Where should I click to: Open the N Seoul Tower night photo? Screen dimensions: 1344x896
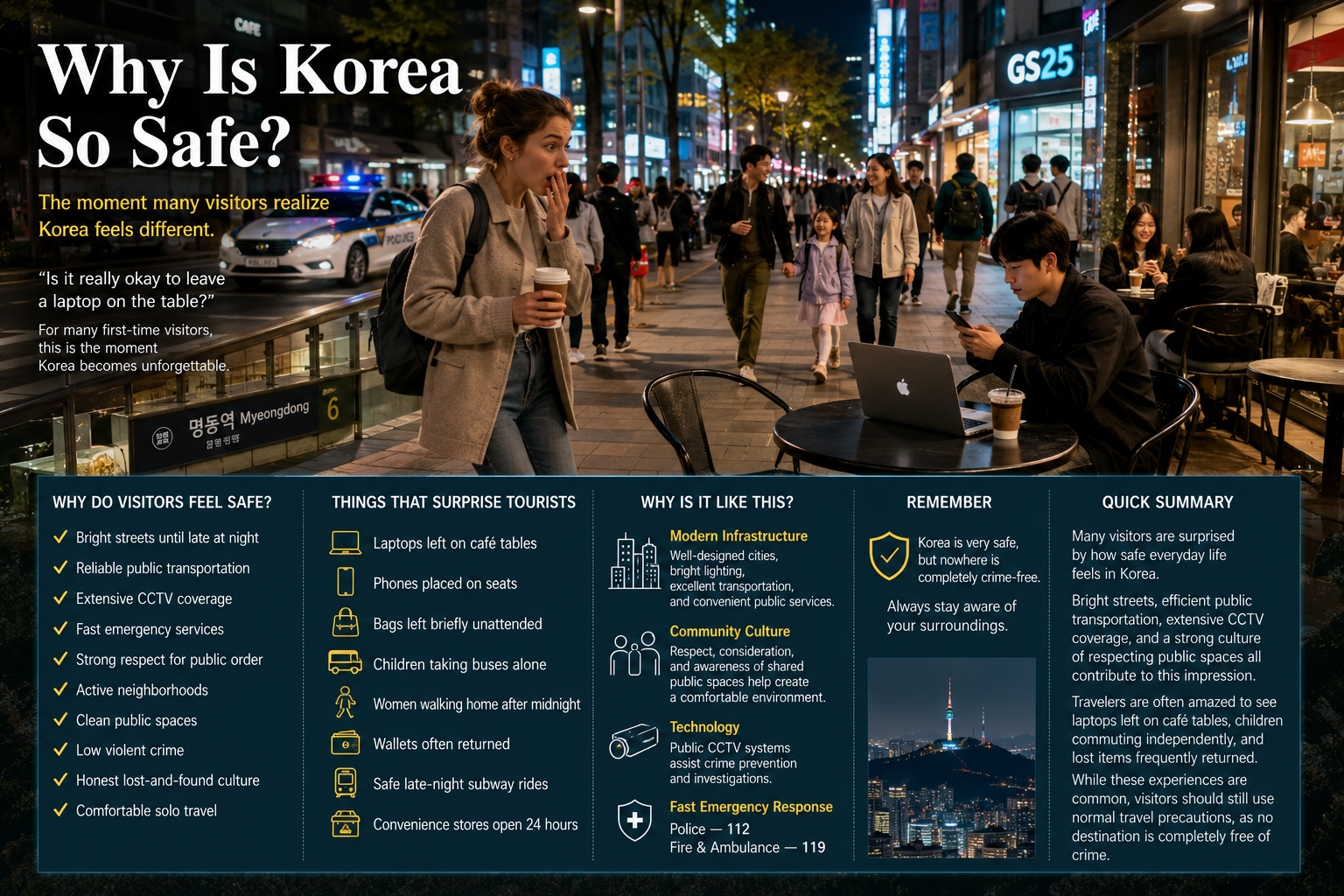coord(951,758)
